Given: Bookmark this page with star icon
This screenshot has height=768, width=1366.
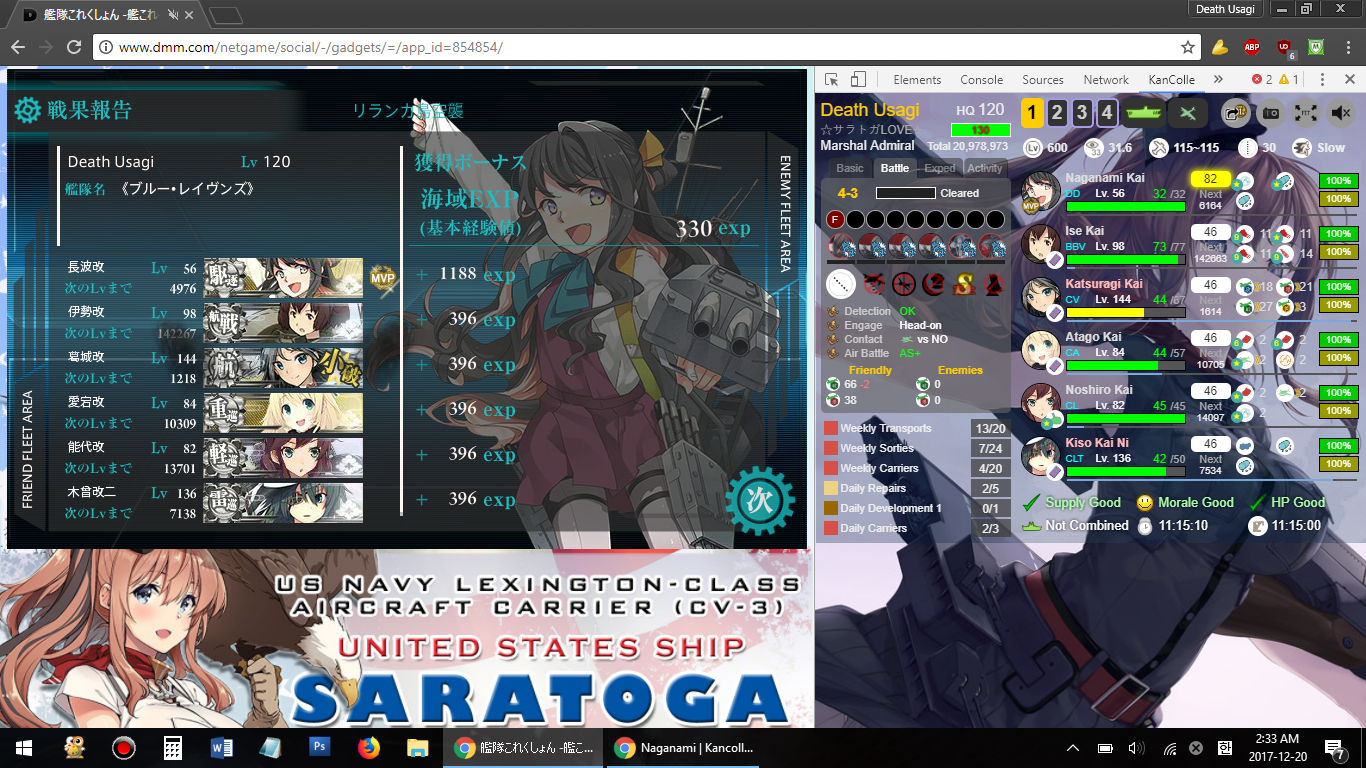Looking at the screenshot, I should (x=1188, y=47).
